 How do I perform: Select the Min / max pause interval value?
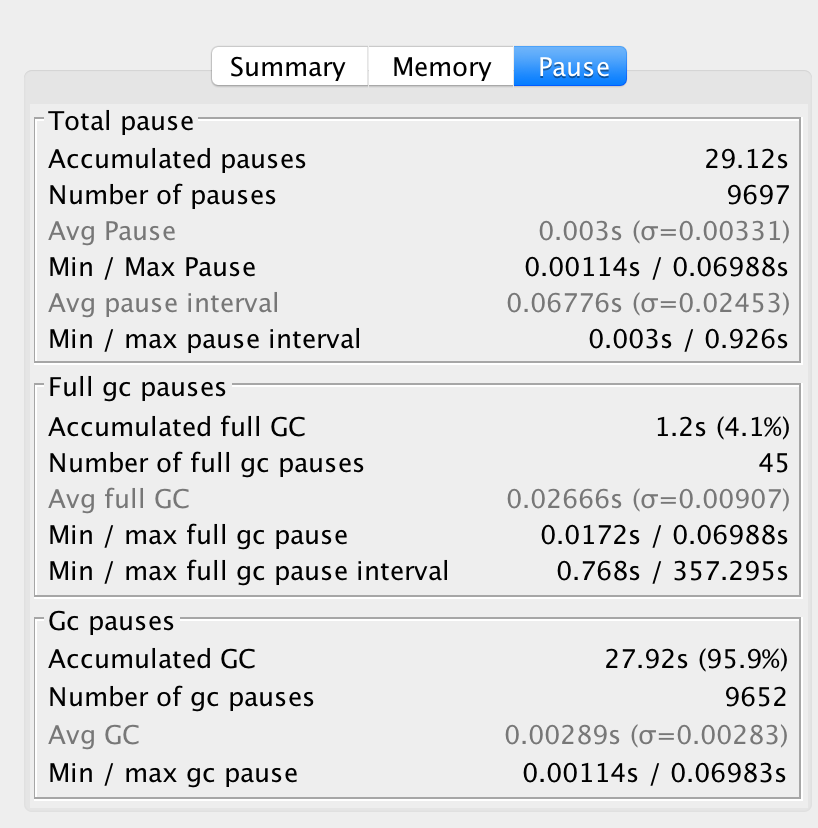point(688,339)
